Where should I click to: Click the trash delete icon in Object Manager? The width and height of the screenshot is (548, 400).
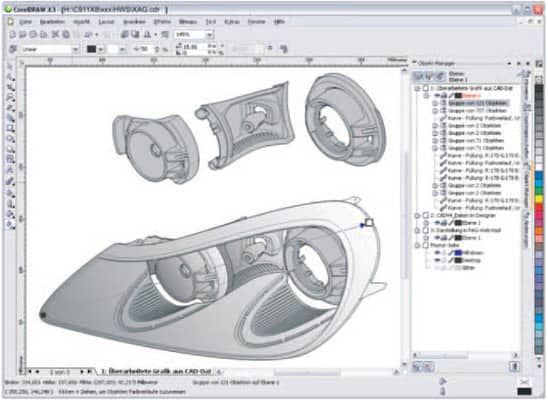[x=514, y=366]
